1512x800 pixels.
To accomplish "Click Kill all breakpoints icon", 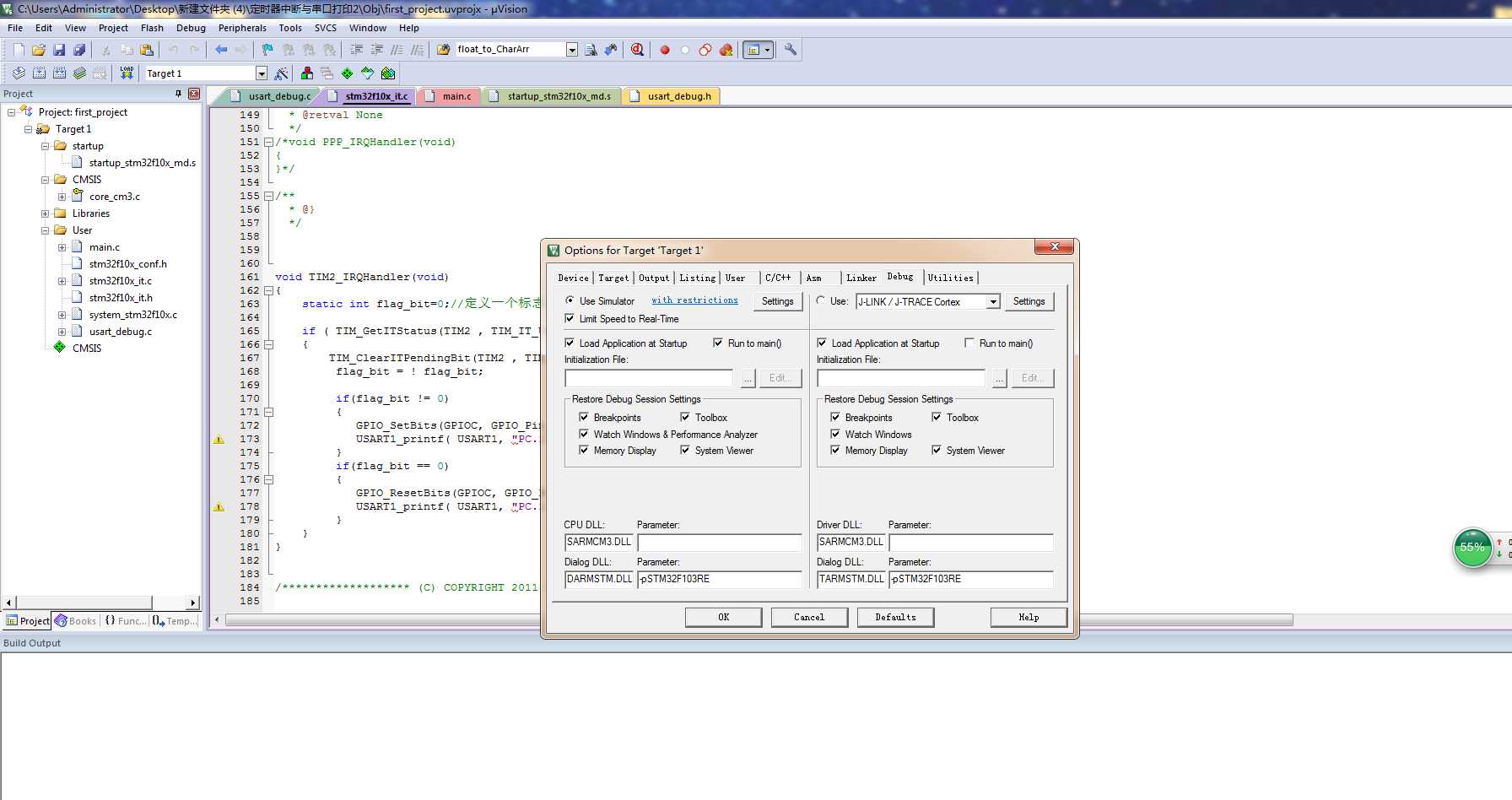I will [726, 50].
